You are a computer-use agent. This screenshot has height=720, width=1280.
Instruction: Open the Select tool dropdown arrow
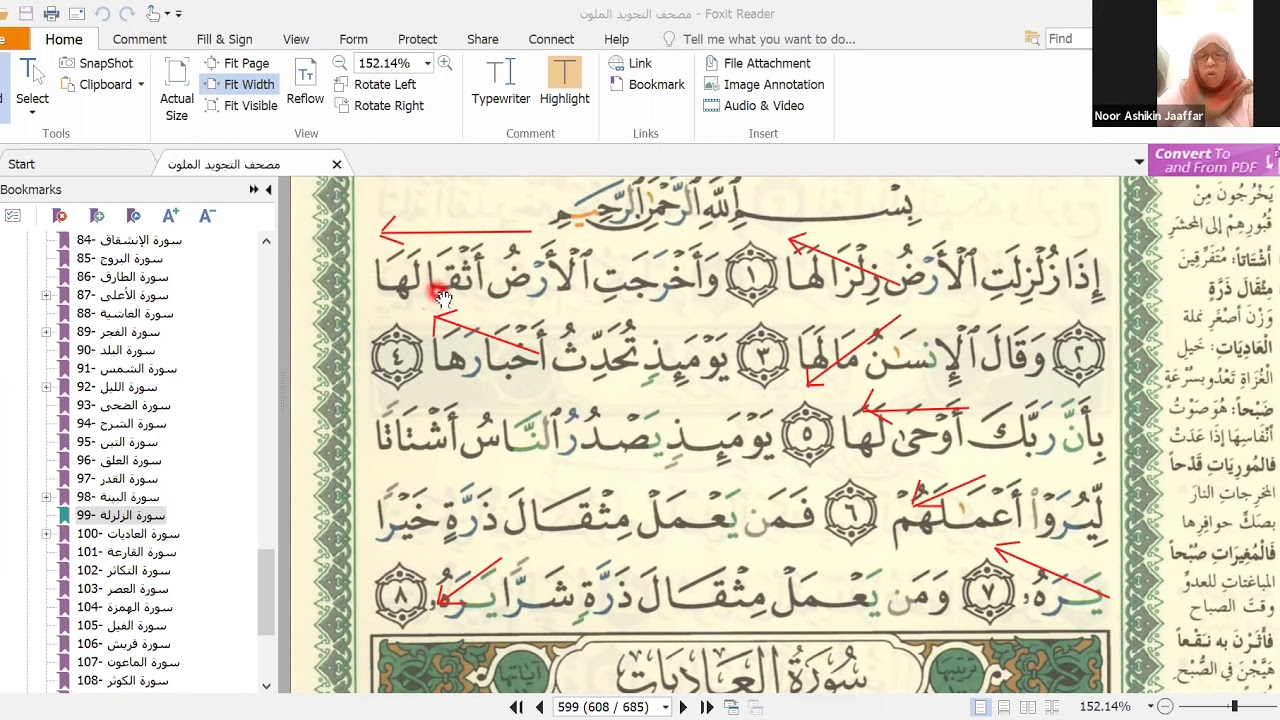[32, 112]
